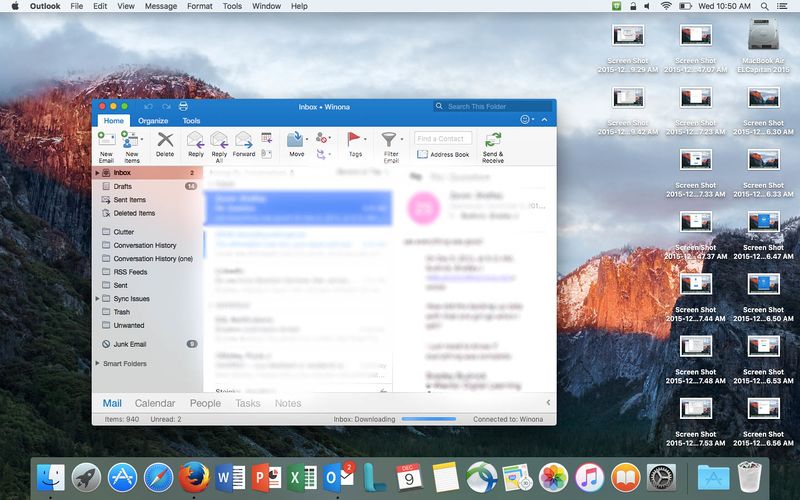Viewport: 800px width, 500px height.
Task: Click the Reply icon in ribbon
Action: tap(195, 140)
